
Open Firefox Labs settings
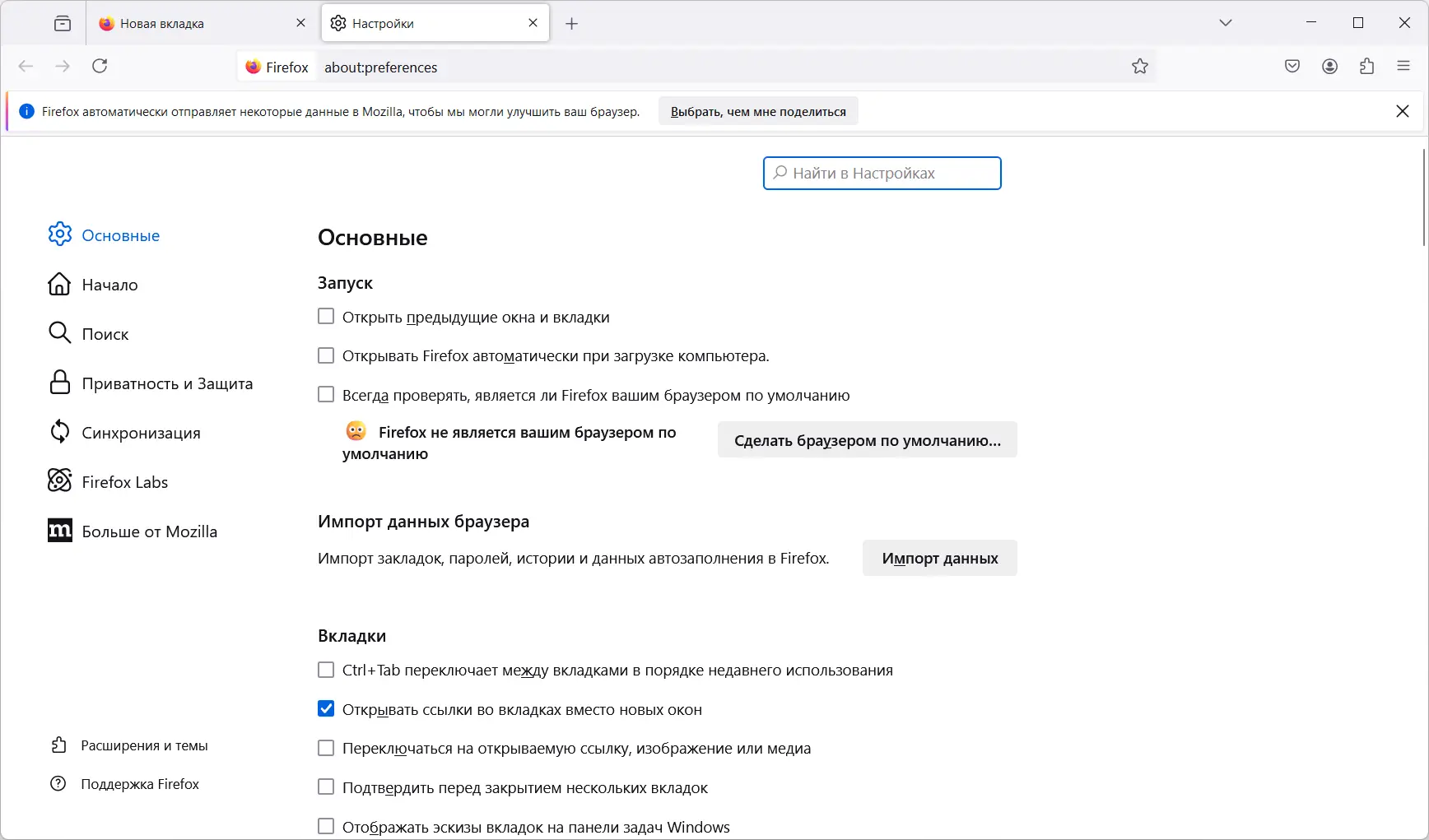[123, 481]
